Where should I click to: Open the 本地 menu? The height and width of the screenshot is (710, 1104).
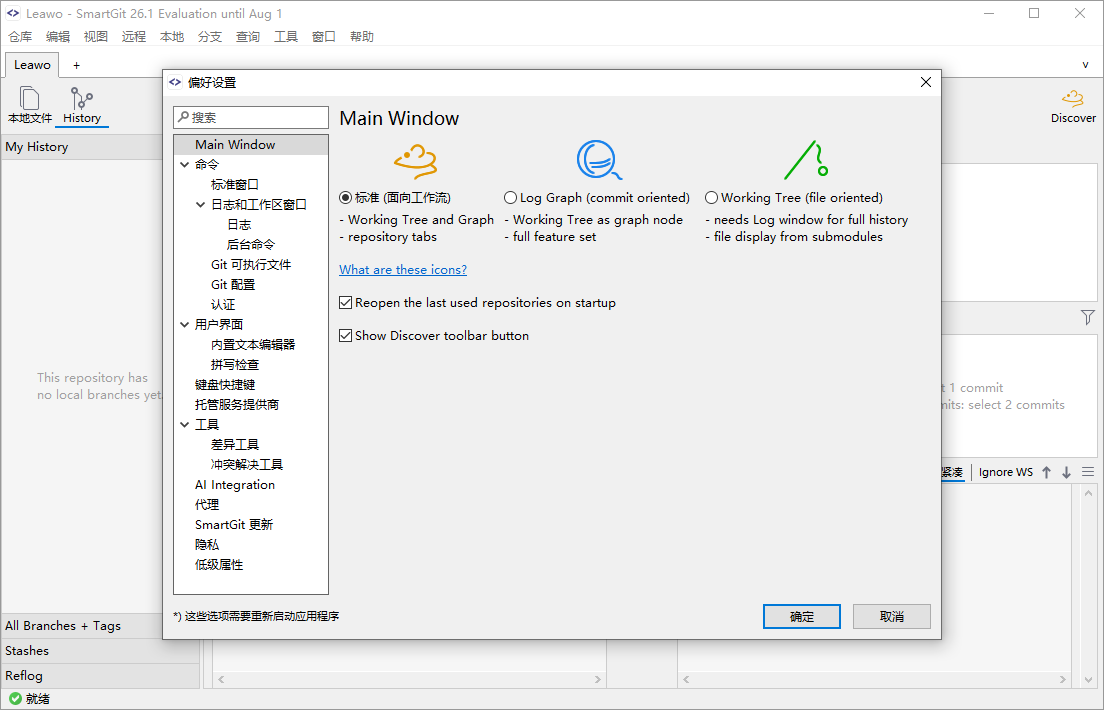(x=172, y=37)
